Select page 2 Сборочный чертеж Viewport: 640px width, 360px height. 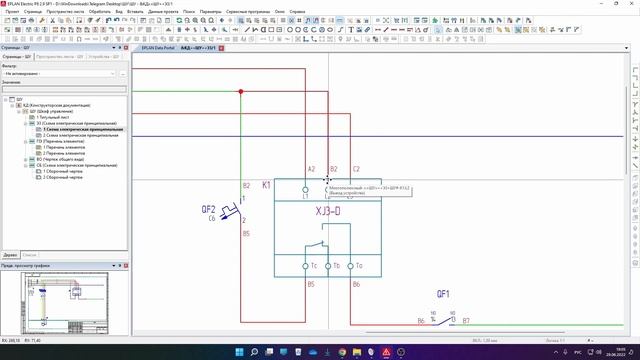point(62,177)
